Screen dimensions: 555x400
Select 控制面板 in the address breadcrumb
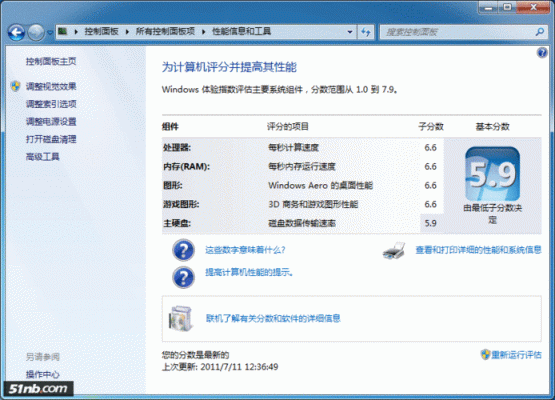tap(101, 32)
